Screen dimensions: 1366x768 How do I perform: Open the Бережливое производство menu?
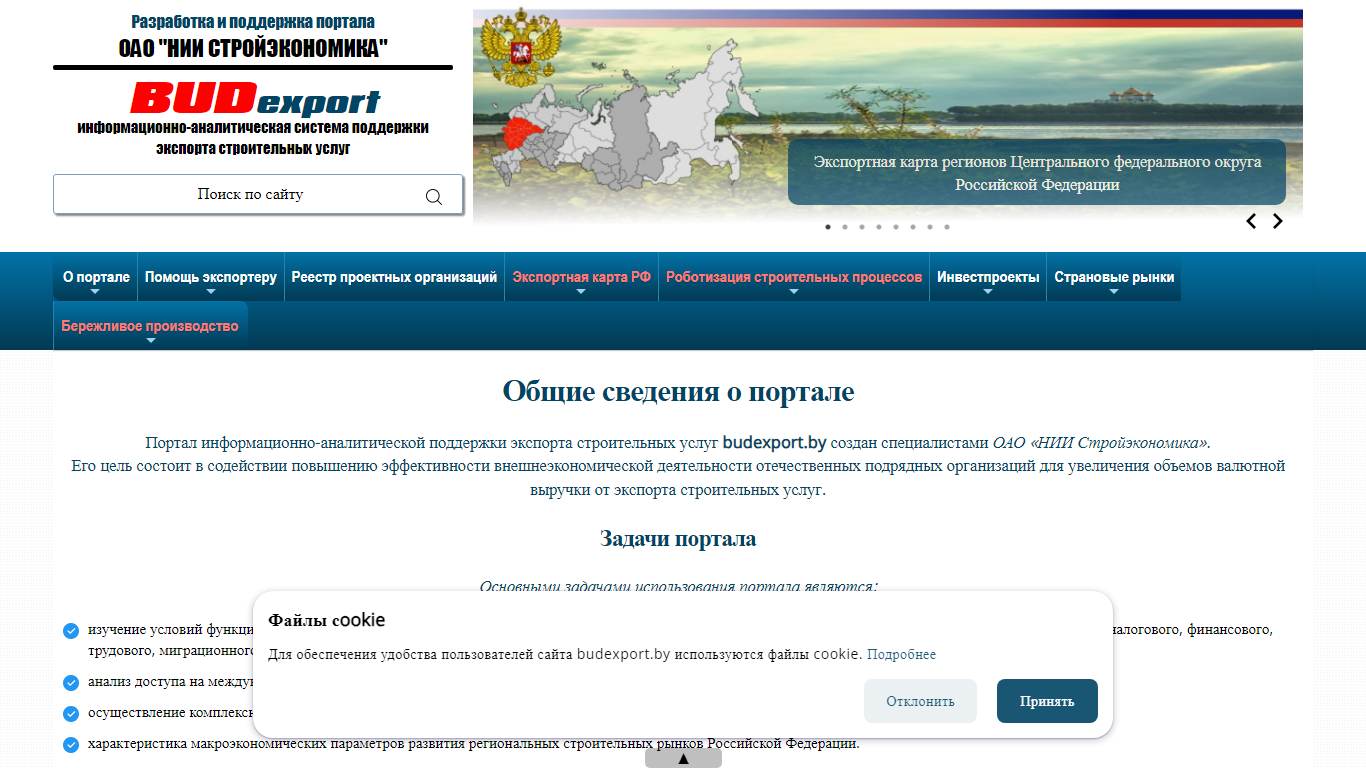[150, 326]
